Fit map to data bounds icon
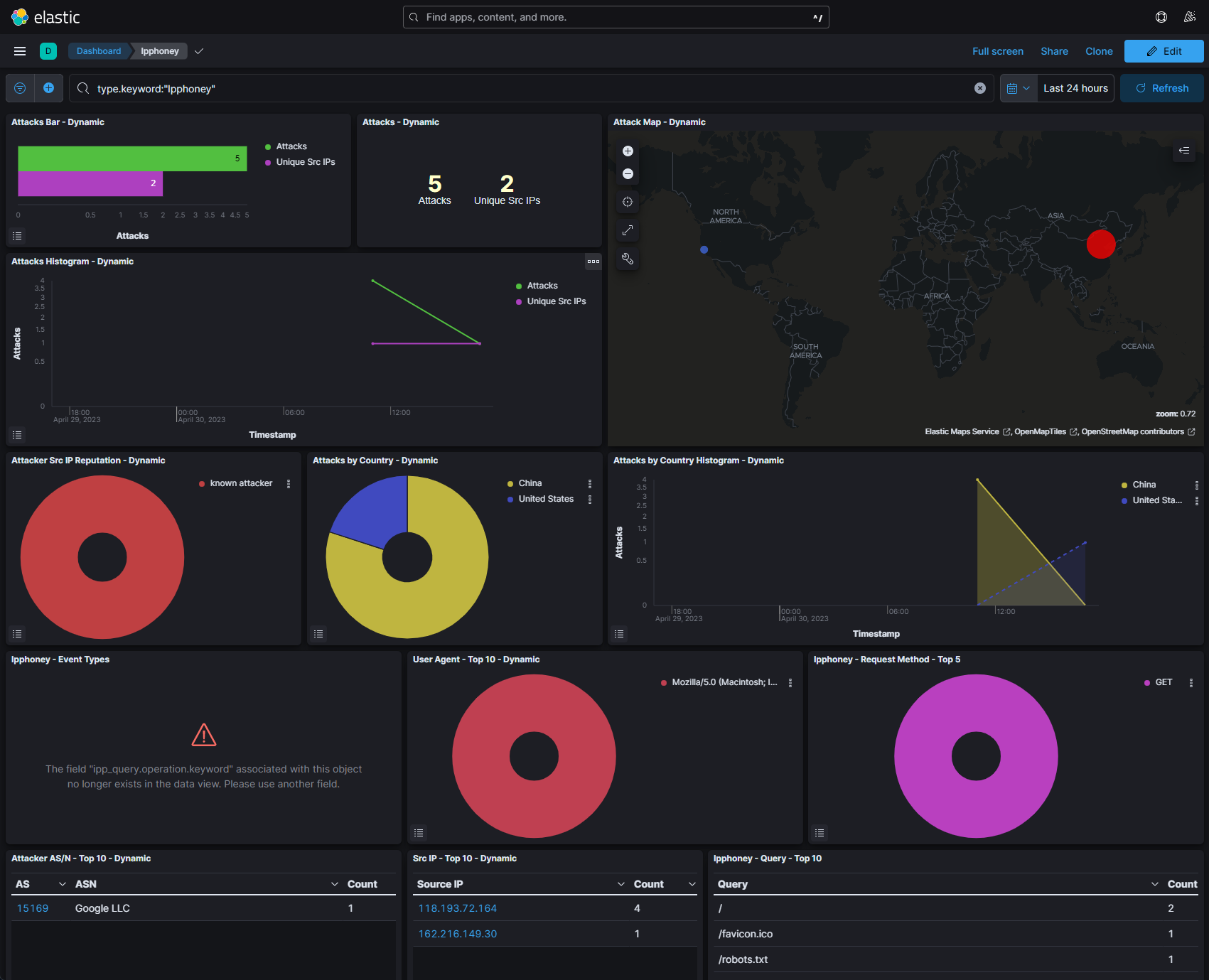 [x=628, y=202]
